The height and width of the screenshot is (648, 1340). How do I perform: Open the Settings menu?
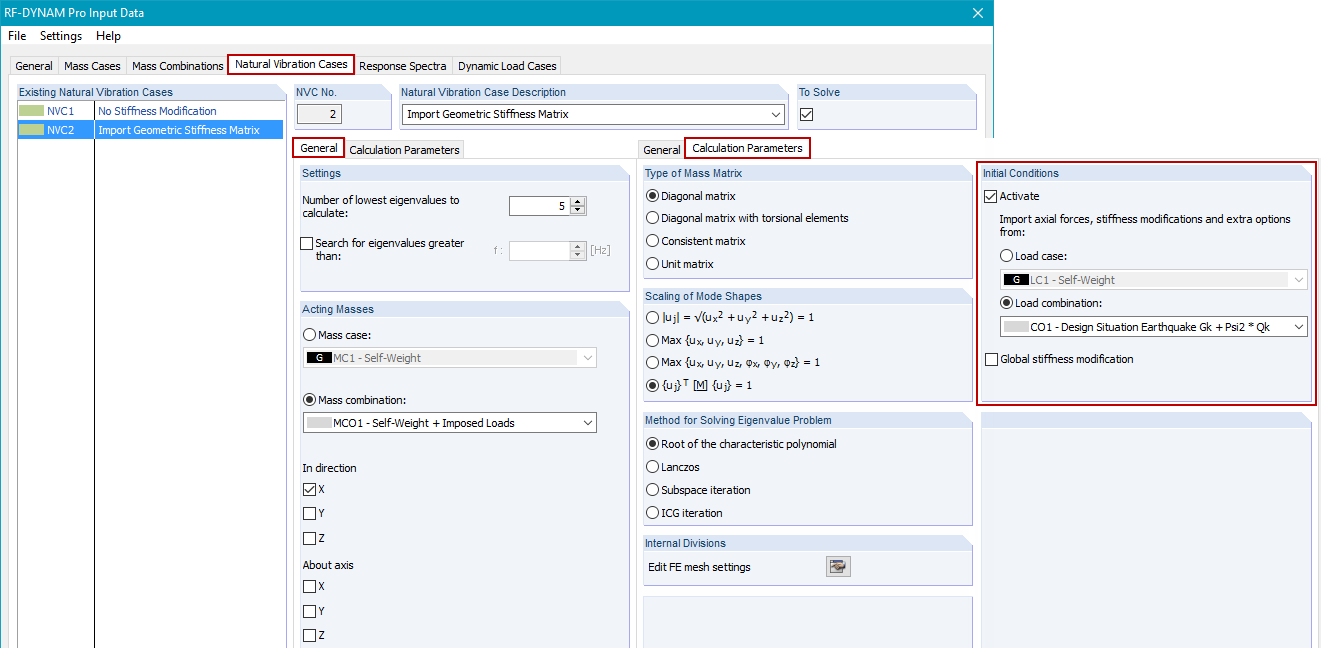point(60,35)
